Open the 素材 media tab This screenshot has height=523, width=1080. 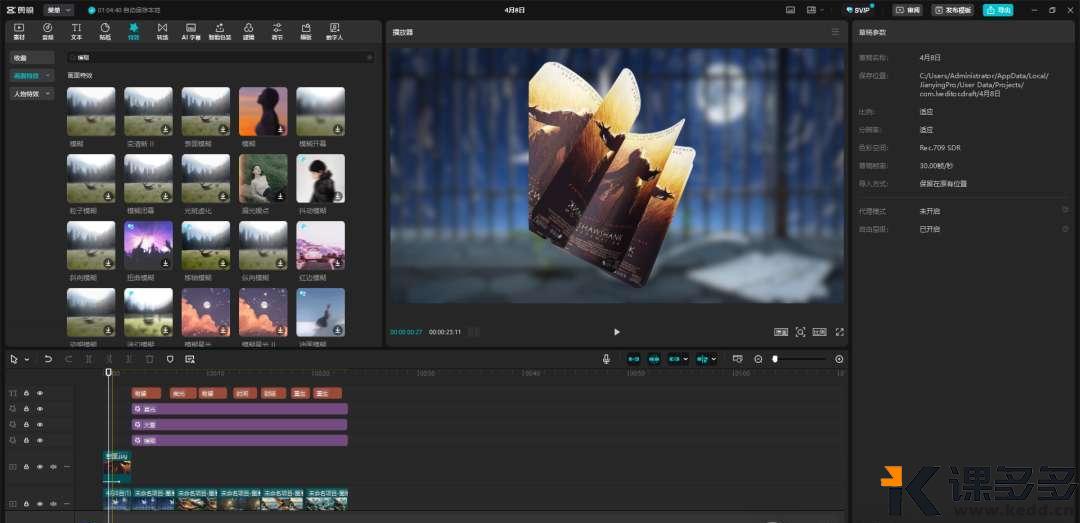19,31
